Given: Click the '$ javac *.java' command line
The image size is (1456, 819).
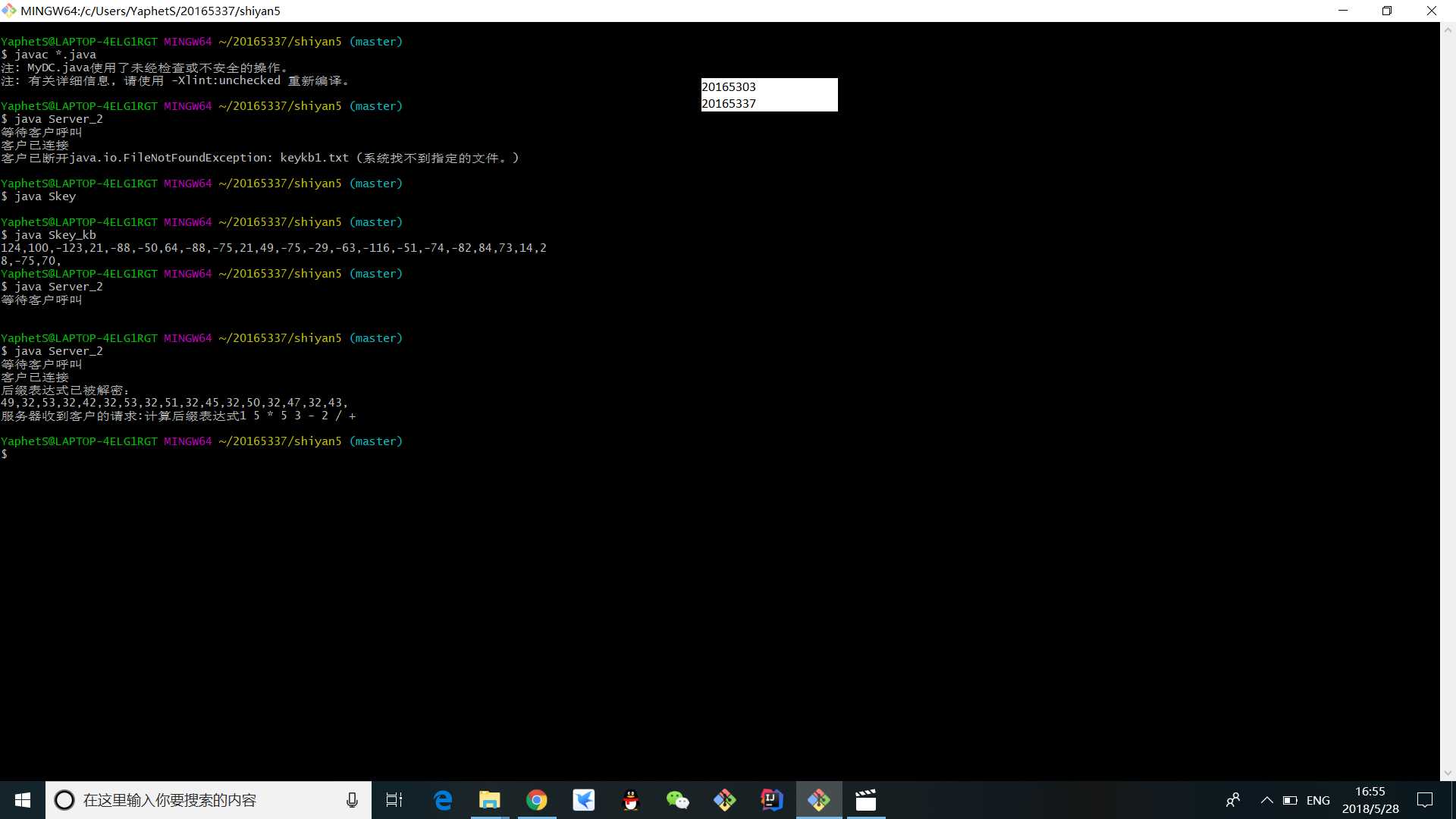Looking at the screenshot, I should point(49,55).
